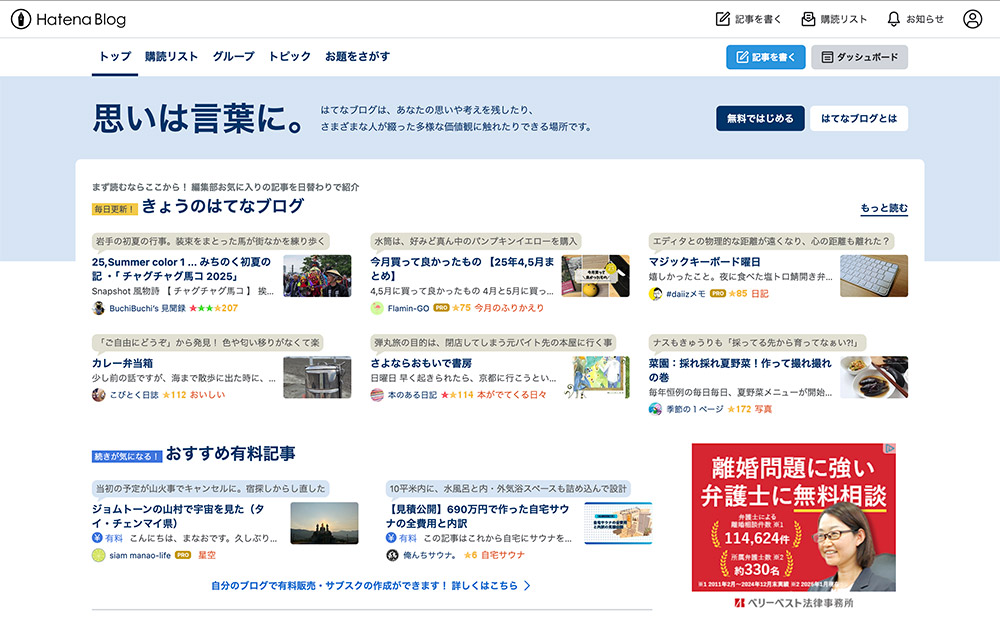Image resolution: width=1000 pixels, height=626 pixels.
Task: Click the 俺んちサウナ。 blog name
Action: coord(430,556)
